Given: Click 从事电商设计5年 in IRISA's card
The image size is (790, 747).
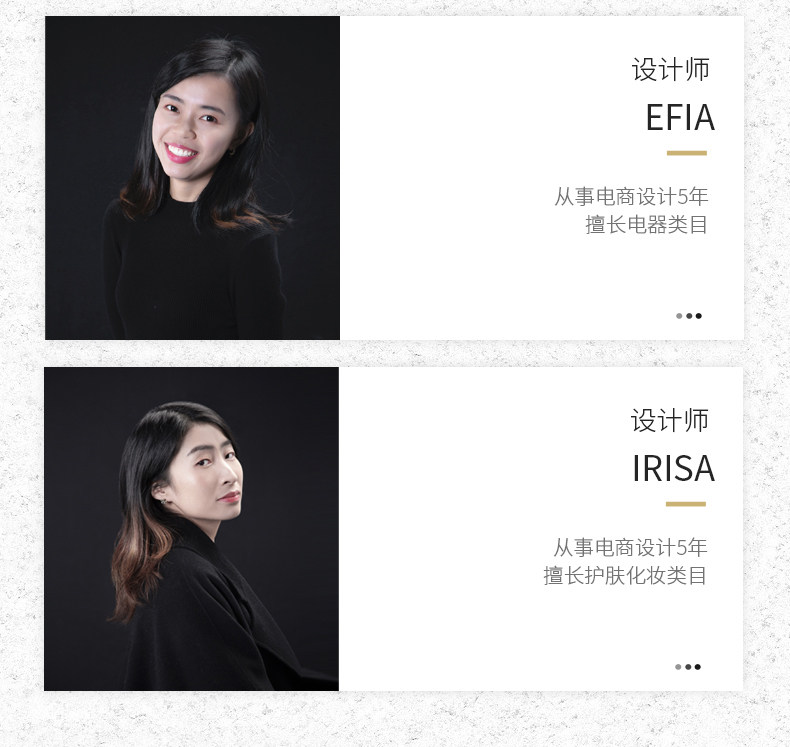Looking at the screenshot, I should click(630, 548).
